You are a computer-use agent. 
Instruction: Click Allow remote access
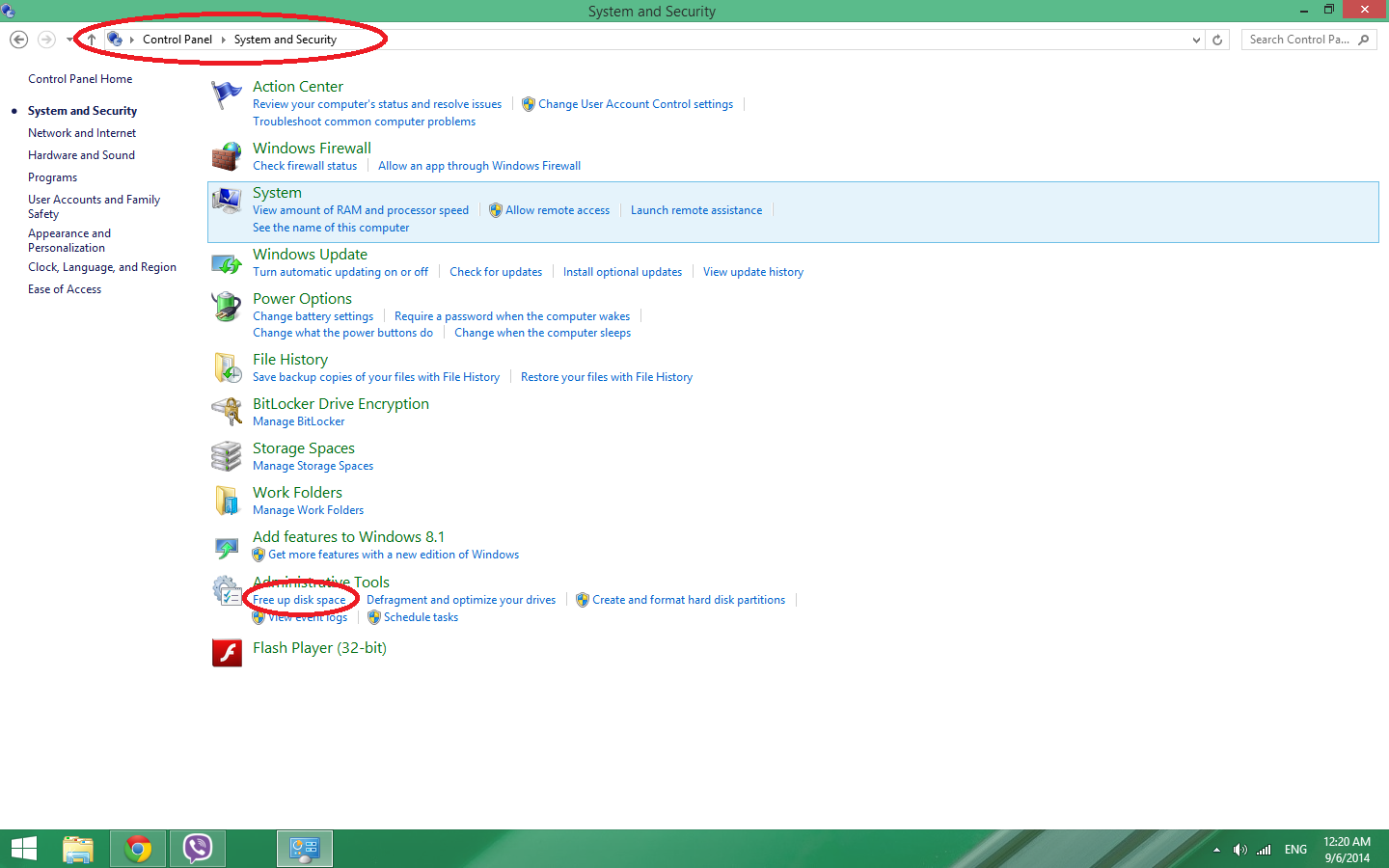click(x=558, y=210)
